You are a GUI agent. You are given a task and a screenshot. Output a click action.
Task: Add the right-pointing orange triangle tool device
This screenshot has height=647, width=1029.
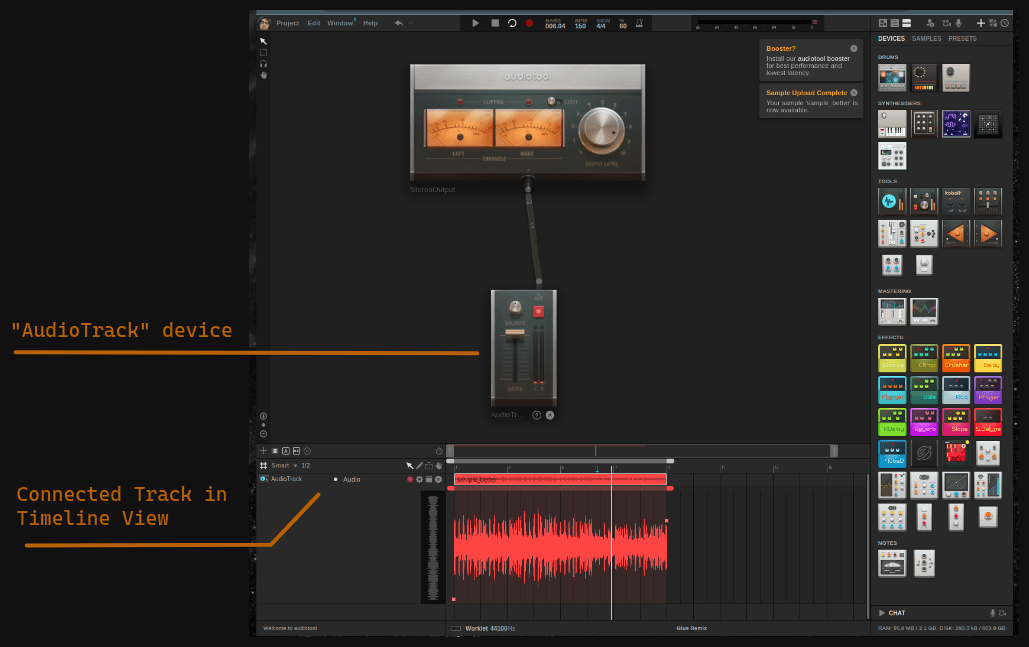(988, 233)
